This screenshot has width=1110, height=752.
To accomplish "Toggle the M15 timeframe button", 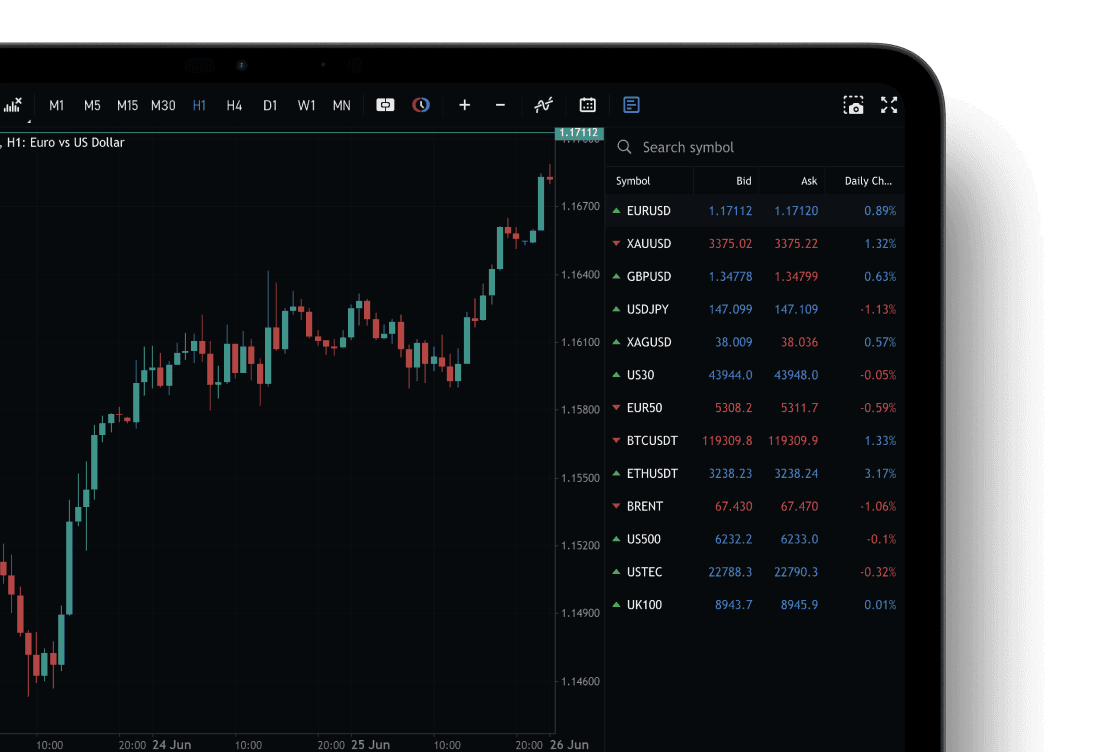I will (127, 105).
